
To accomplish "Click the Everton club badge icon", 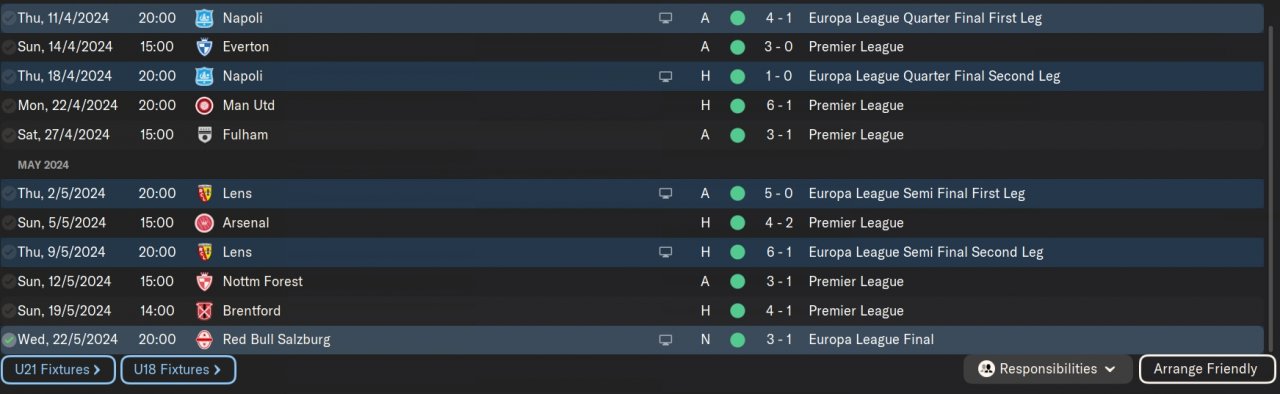I will (x=204, y=47).
